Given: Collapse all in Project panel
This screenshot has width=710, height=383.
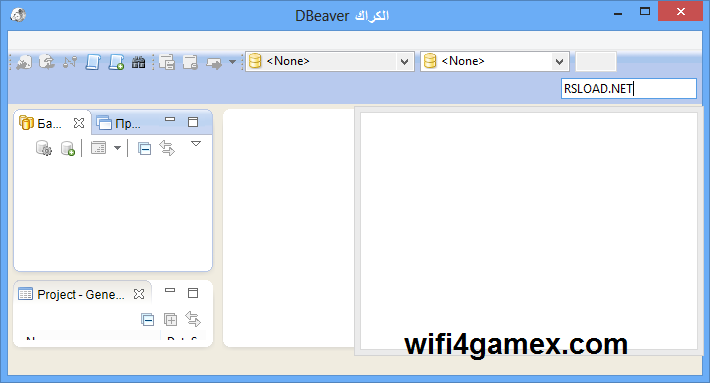Looking at the screenshot, I should click(x=147, y=320).
